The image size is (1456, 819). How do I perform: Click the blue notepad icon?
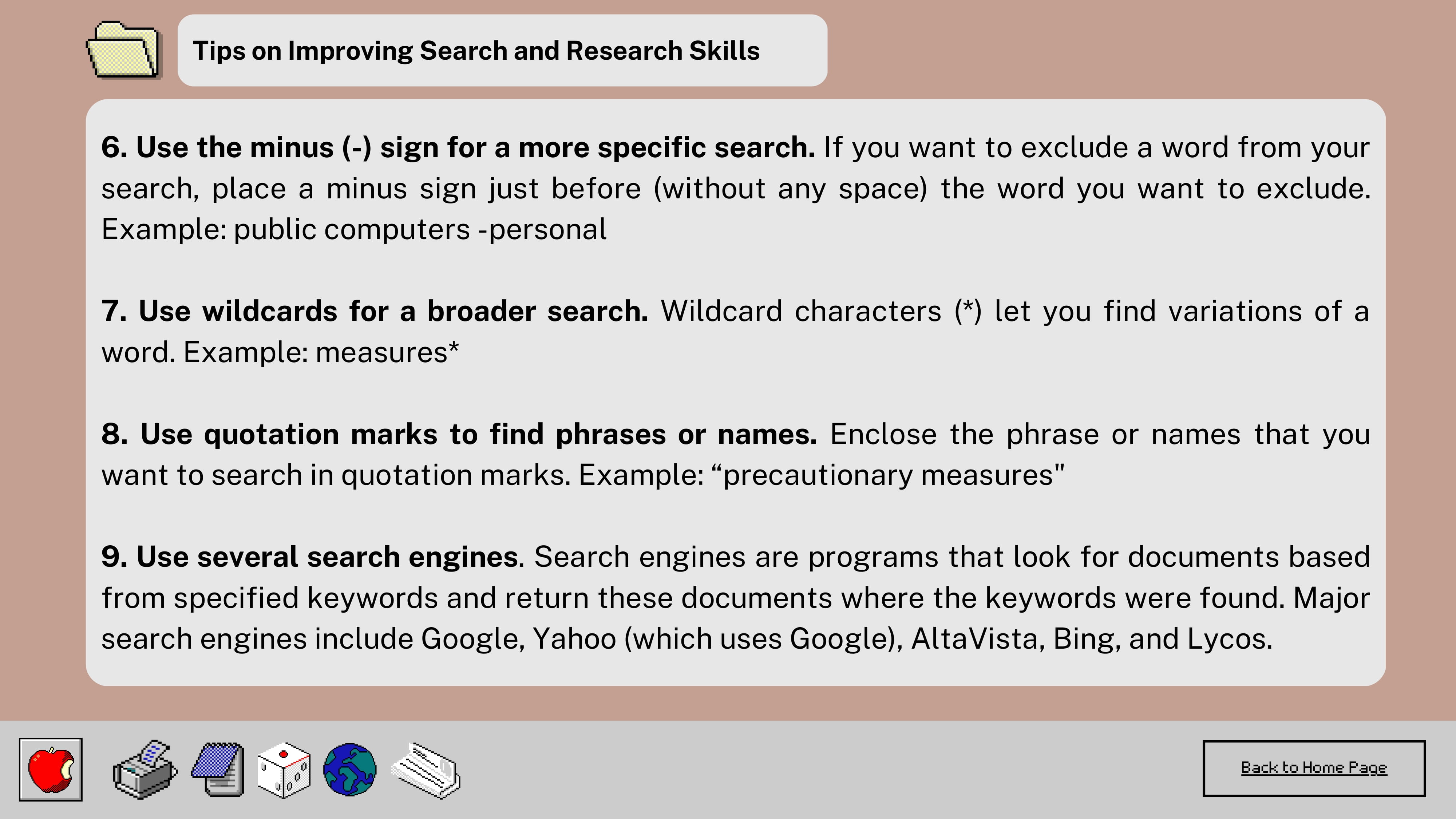(218, 769)
